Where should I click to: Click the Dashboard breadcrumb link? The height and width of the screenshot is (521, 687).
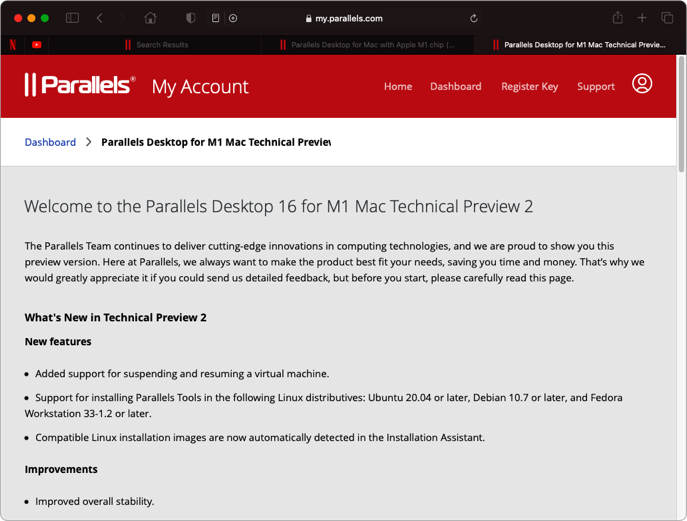click(x=50, y=142)
